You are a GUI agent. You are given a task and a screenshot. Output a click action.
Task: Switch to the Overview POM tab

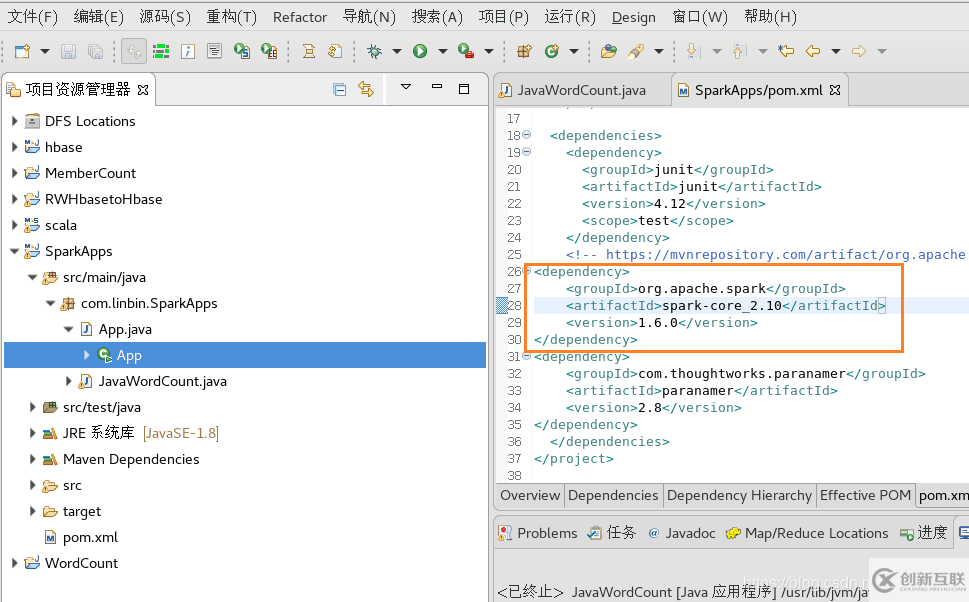[x=530, y=495]
